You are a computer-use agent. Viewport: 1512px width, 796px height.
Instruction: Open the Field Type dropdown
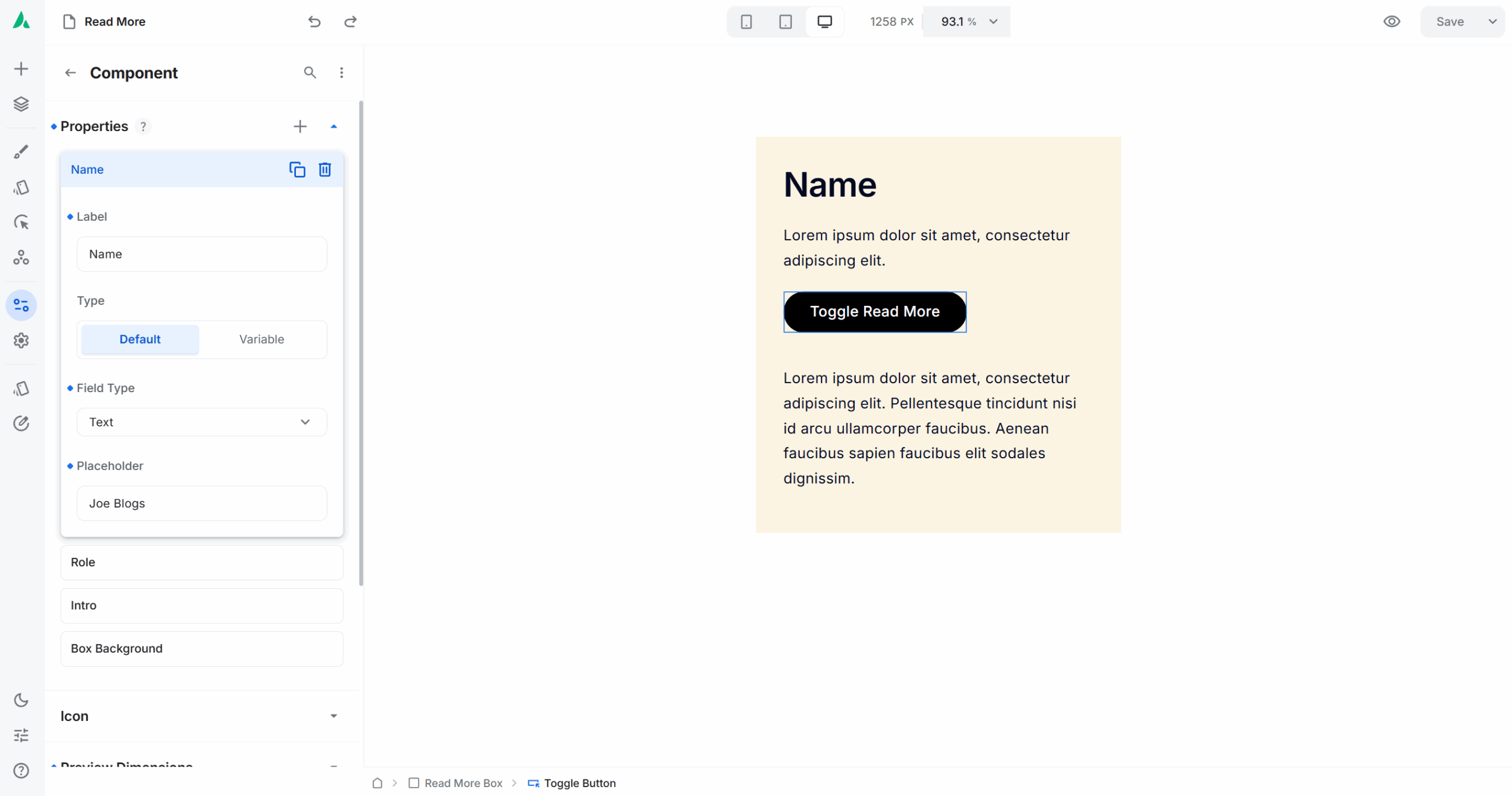click(x=201, y=422)
